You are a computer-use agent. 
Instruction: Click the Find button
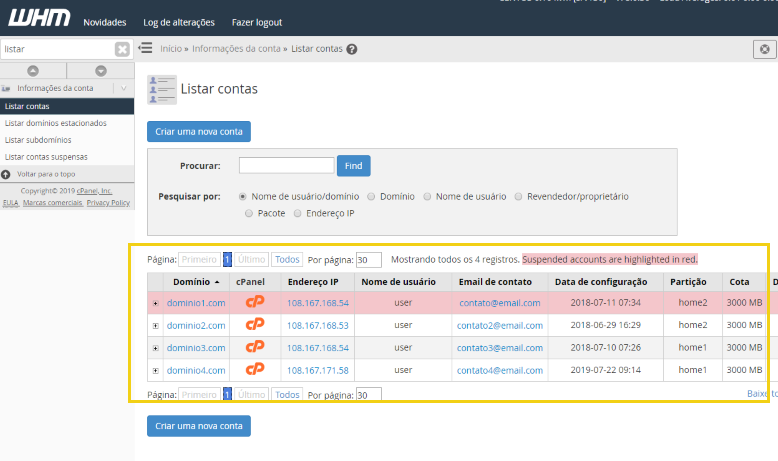[x=354, y=166]
